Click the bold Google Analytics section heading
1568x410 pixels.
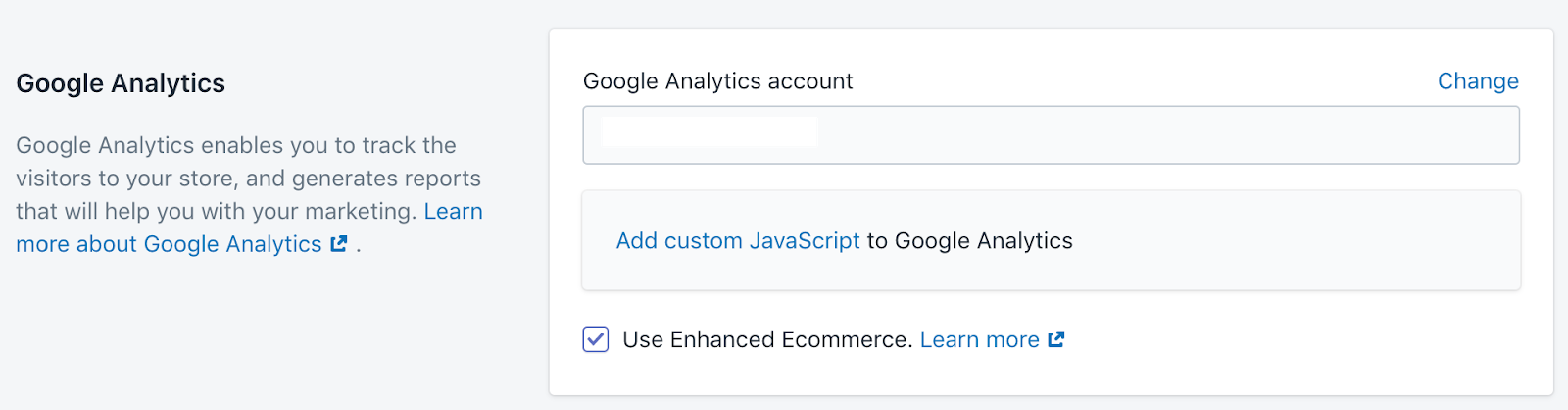(121, 83)
